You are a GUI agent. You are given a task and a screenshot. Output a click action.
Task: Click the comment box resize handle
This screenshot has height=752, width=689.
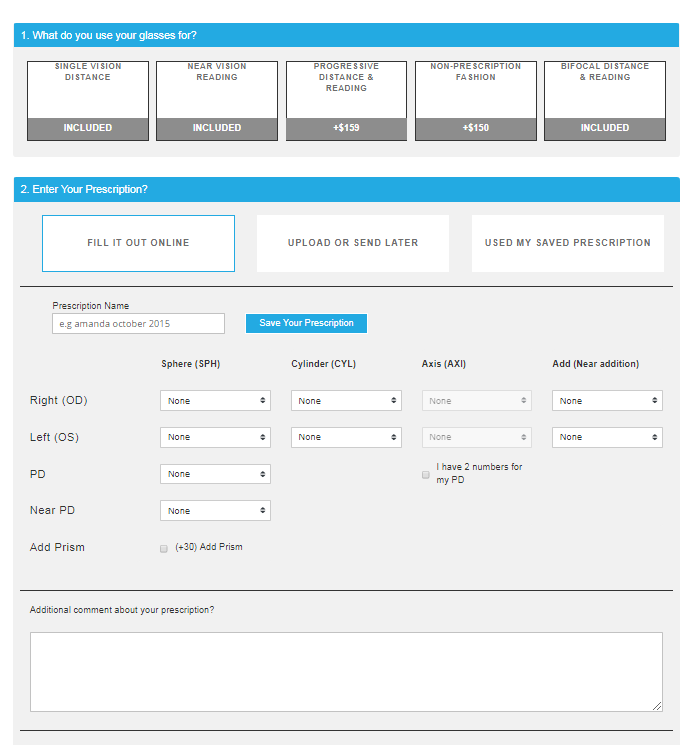point(657,706)
